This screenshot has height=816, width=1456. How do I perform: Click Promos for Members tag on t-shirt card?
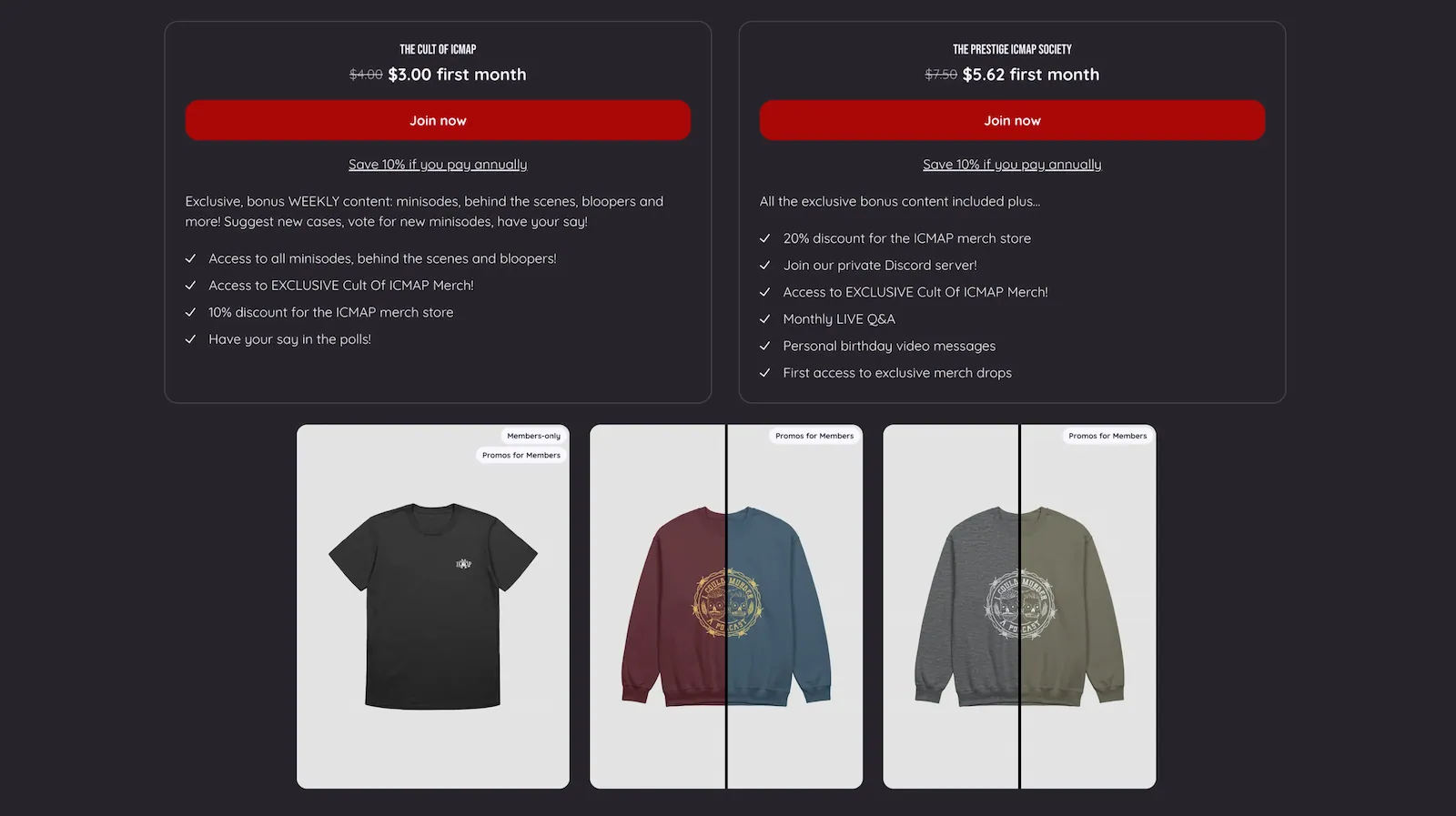521,455
